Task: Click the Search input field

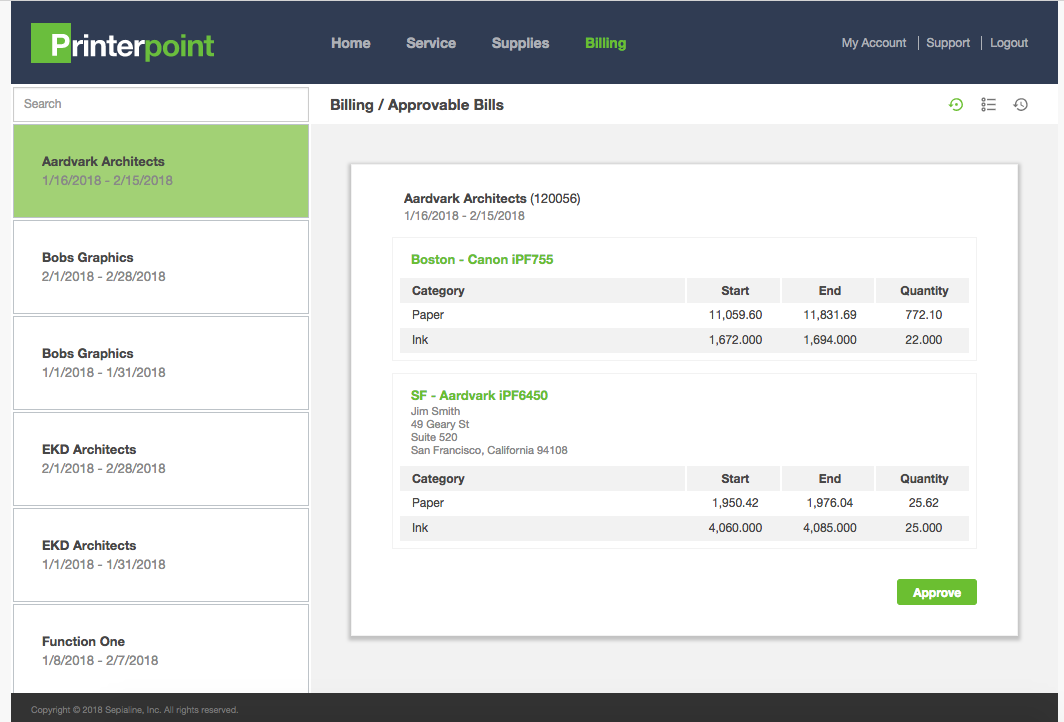Action: pyautogui.click(x=161, y=104)
